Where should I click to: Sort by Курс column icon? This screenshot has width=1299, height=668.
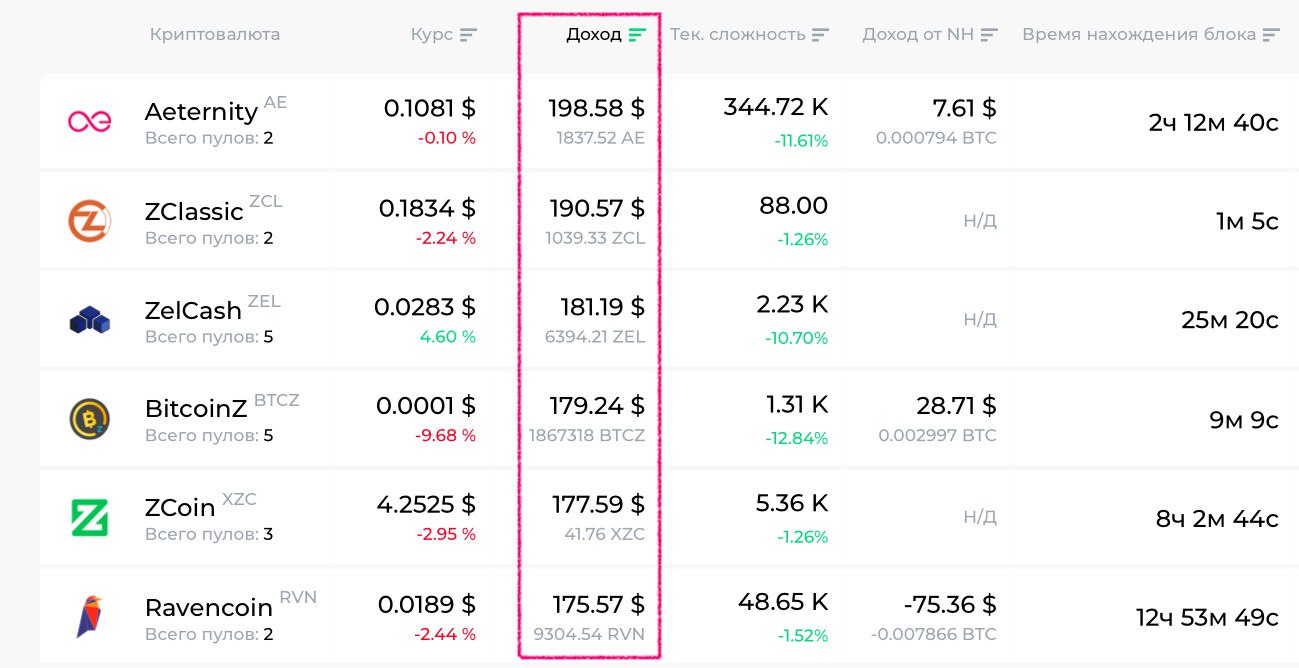[x=468, y=35]
